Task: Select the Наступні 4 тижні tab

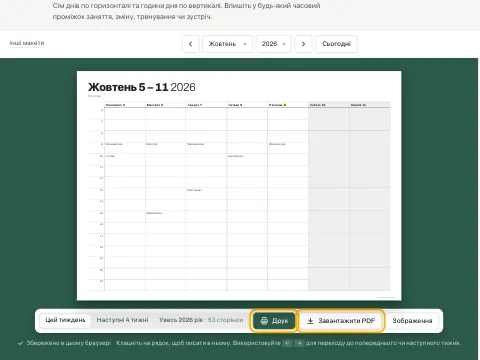Action: click(x=122, y=320)
